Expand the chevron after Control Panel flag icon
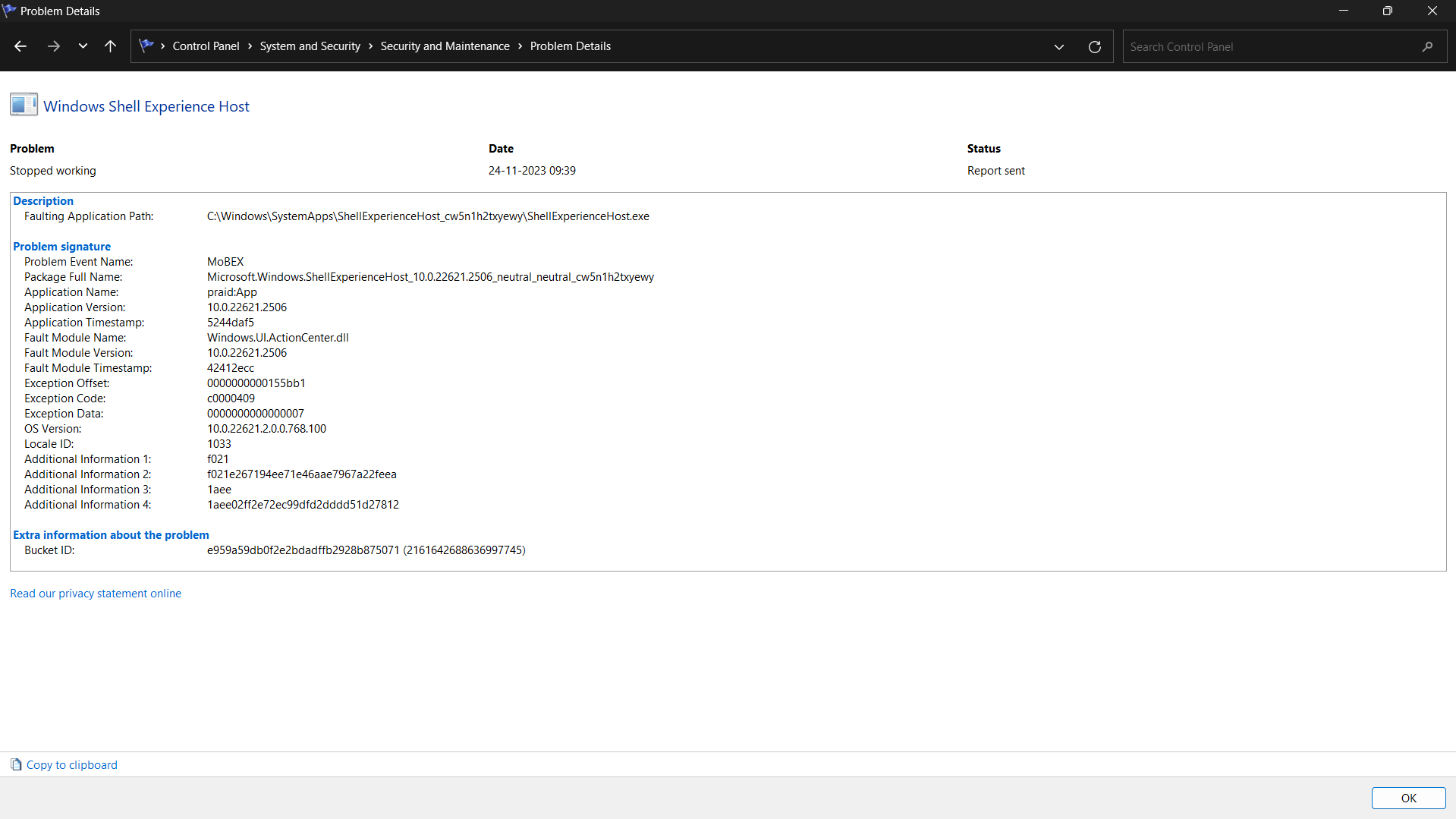 163,46
